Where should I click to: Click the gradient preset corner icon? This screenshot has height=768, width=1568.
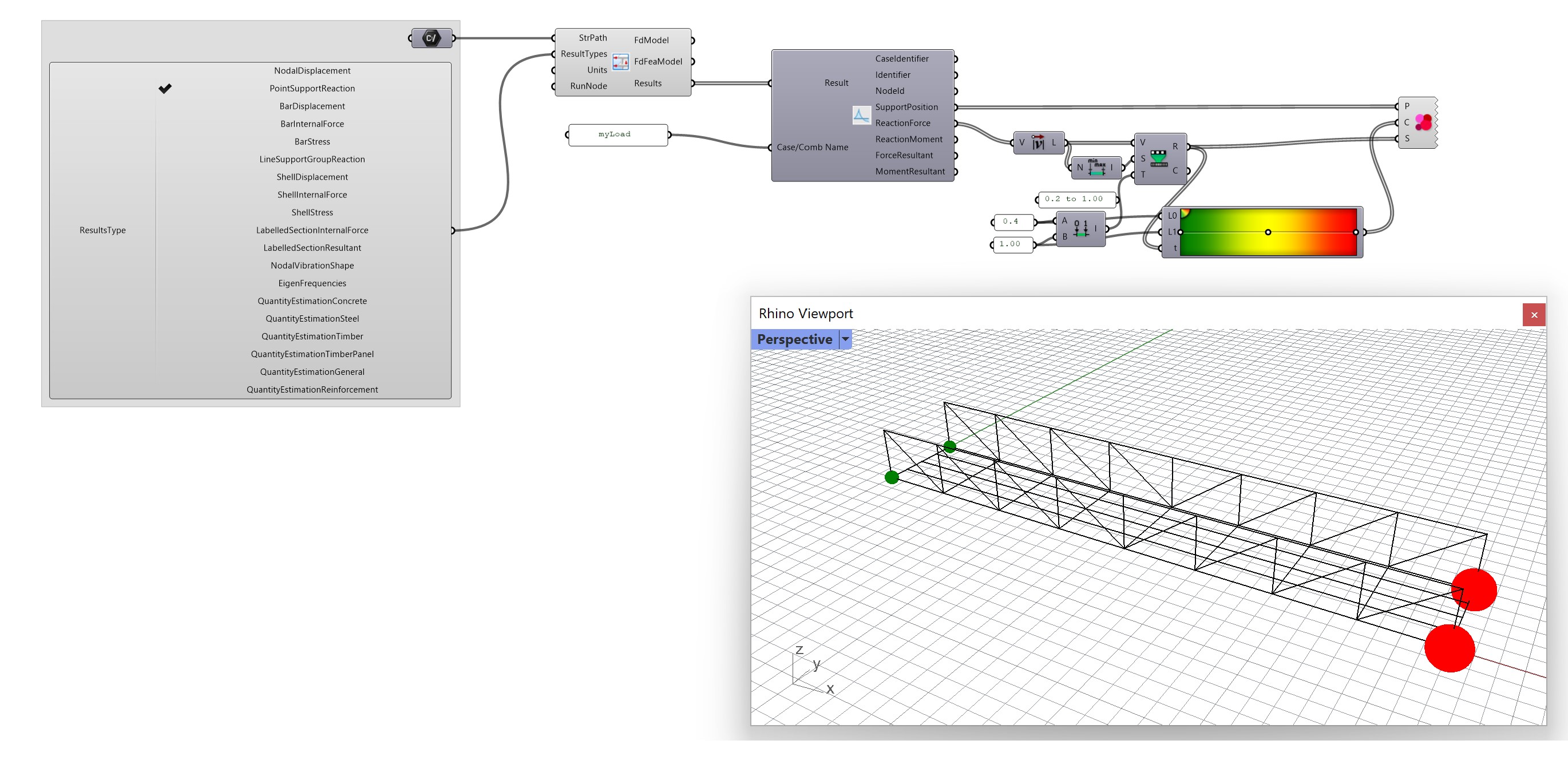tap(1185, 213)
